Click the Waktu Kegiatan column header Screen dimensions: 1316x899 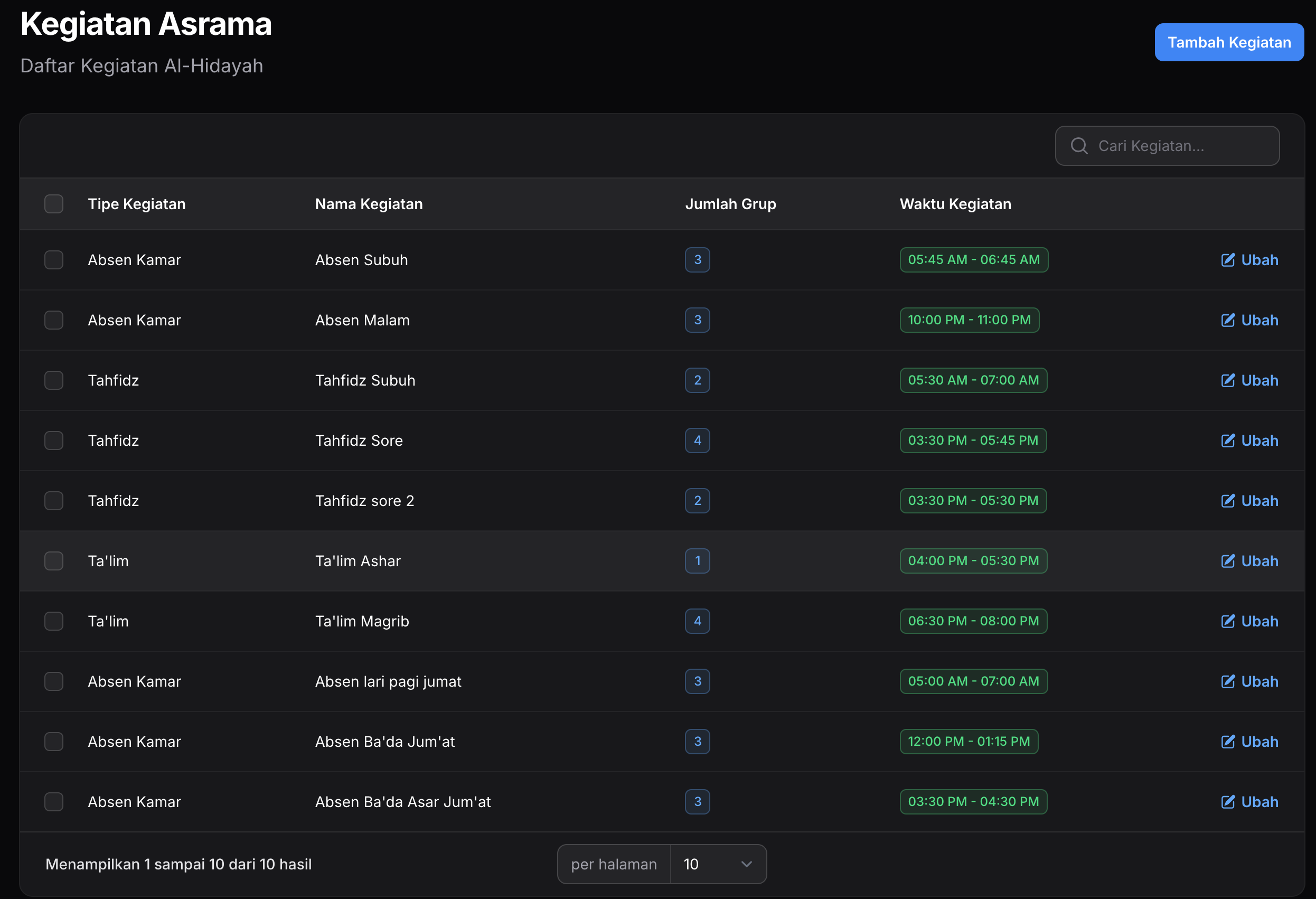click(955, 204)
